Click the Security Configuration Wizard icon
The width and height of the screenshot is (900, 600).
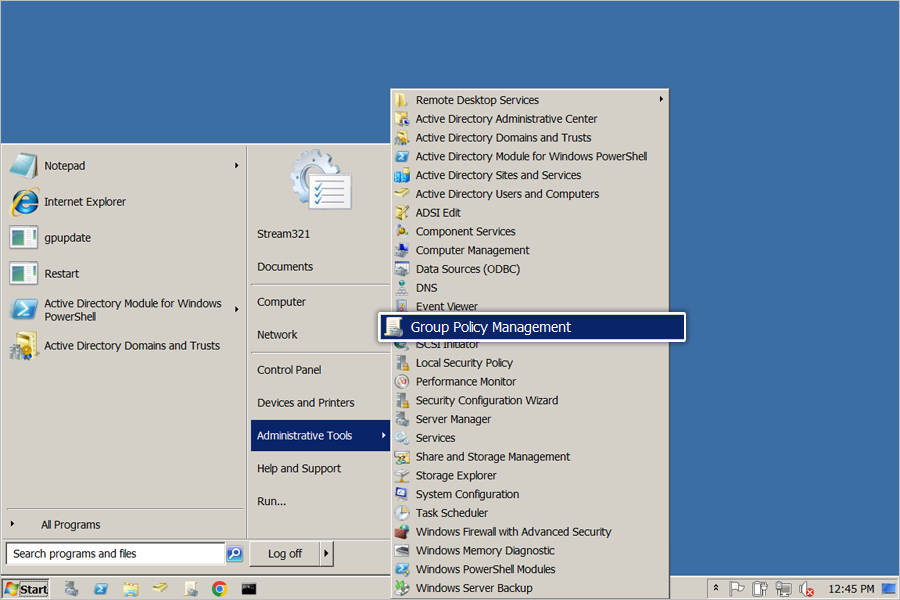(x=402, y=400)
